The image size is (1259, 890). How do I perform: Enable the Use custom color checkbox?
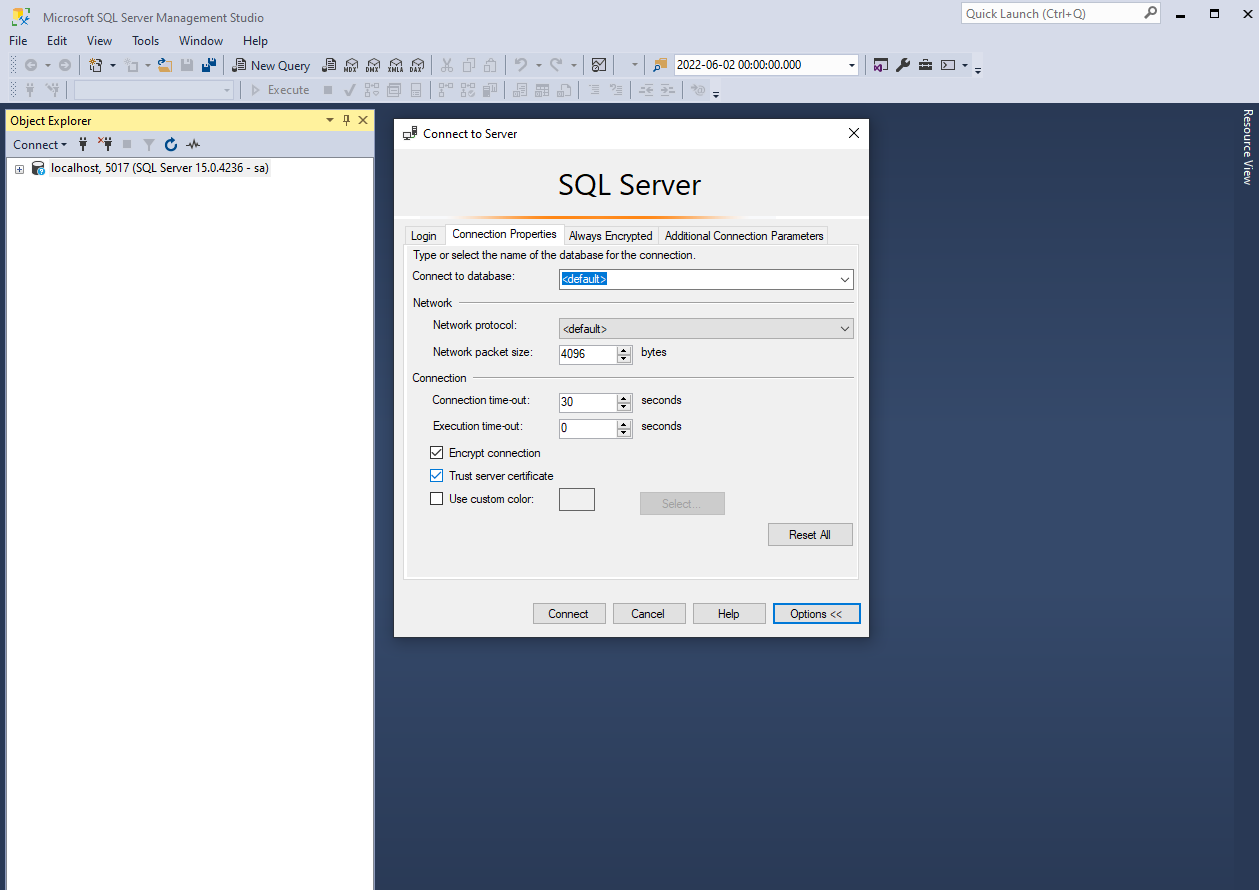(x=436, y=499)
